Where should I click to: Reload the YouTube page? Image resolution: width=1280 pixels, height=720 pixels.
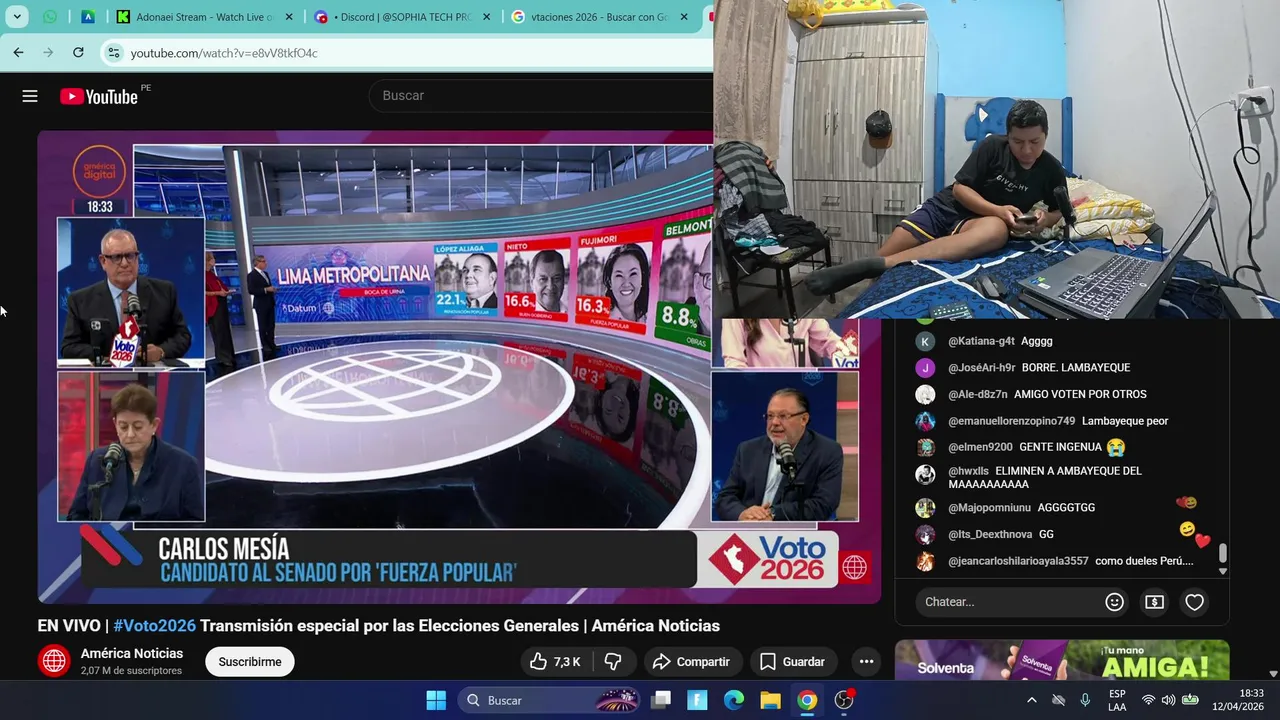(78, 52)
